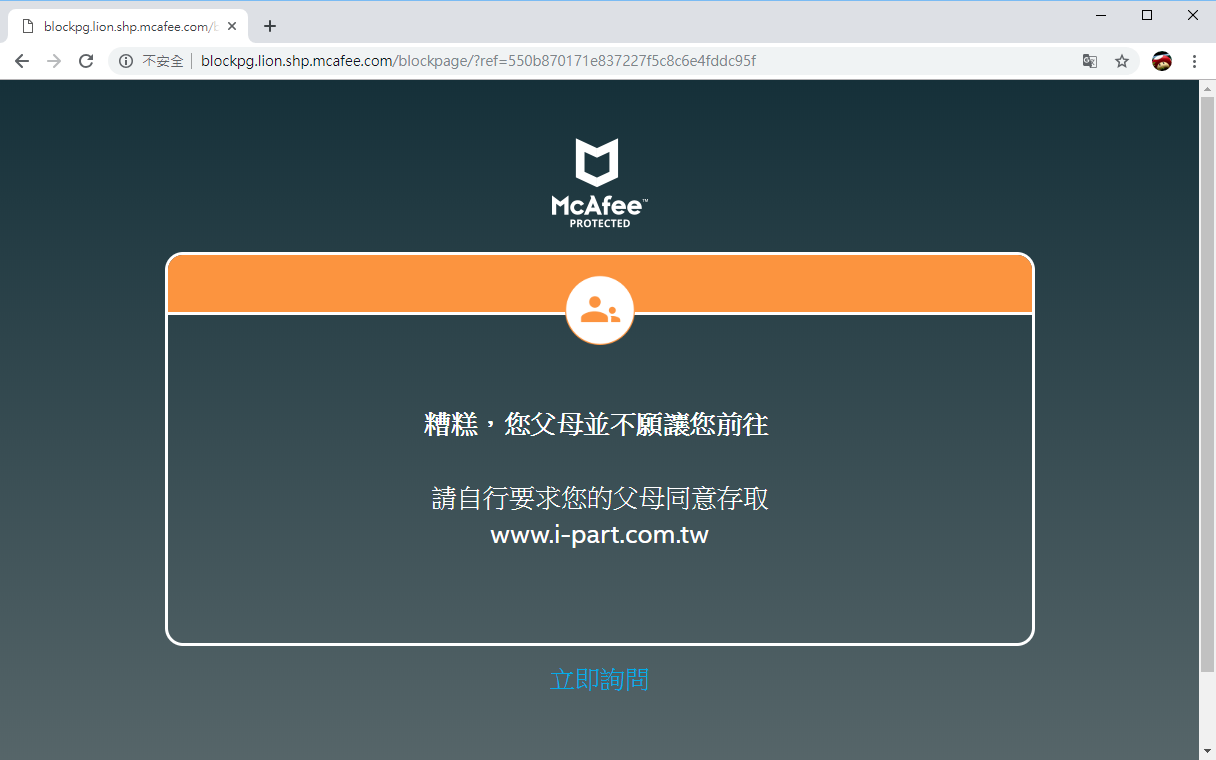Maximize the Chrome window
This screenshot has height=760, width=1216.
pyautogui.click(x=1147, y=15)
